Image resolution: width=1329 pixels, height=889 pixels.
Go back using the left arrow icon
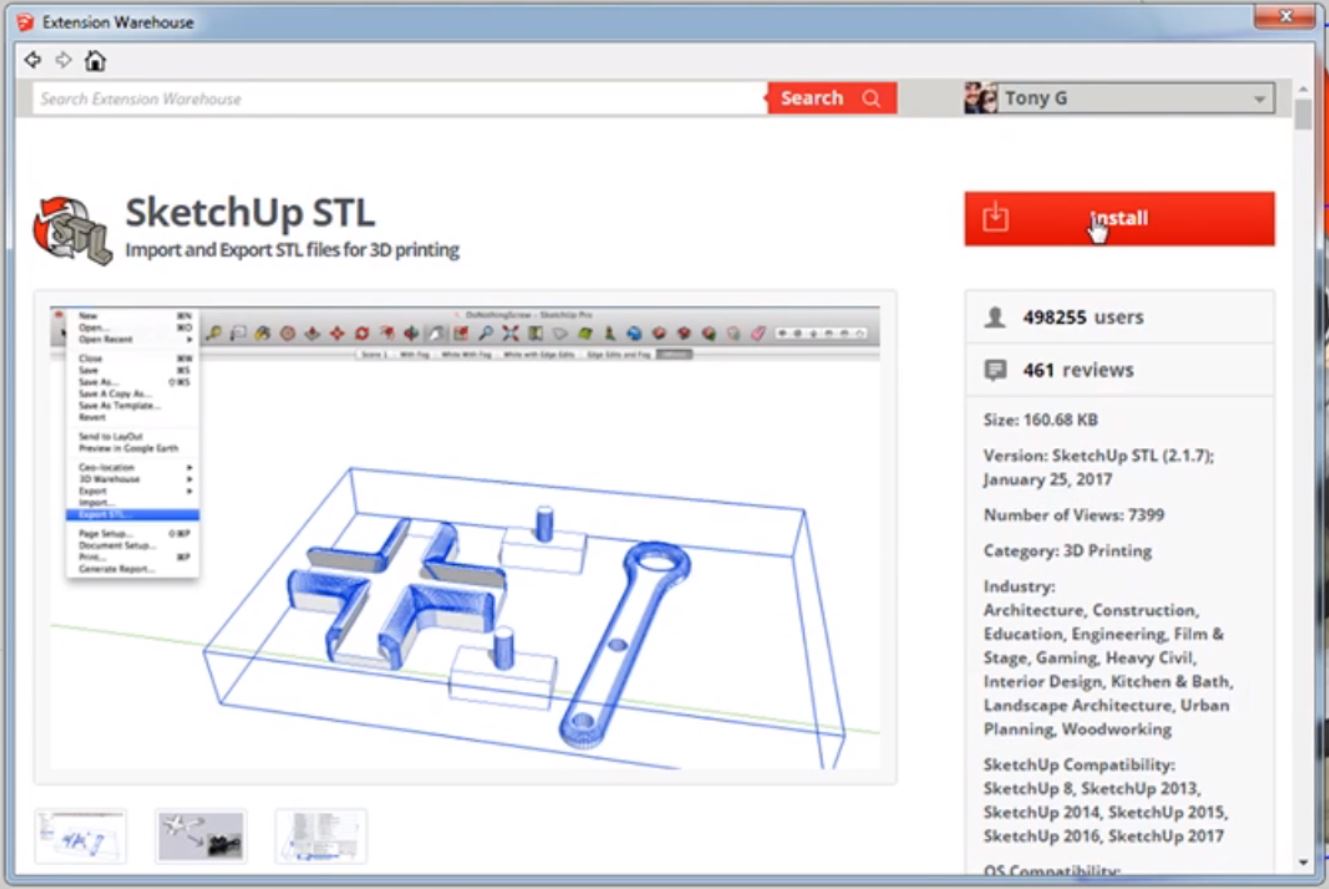point(33,60)
